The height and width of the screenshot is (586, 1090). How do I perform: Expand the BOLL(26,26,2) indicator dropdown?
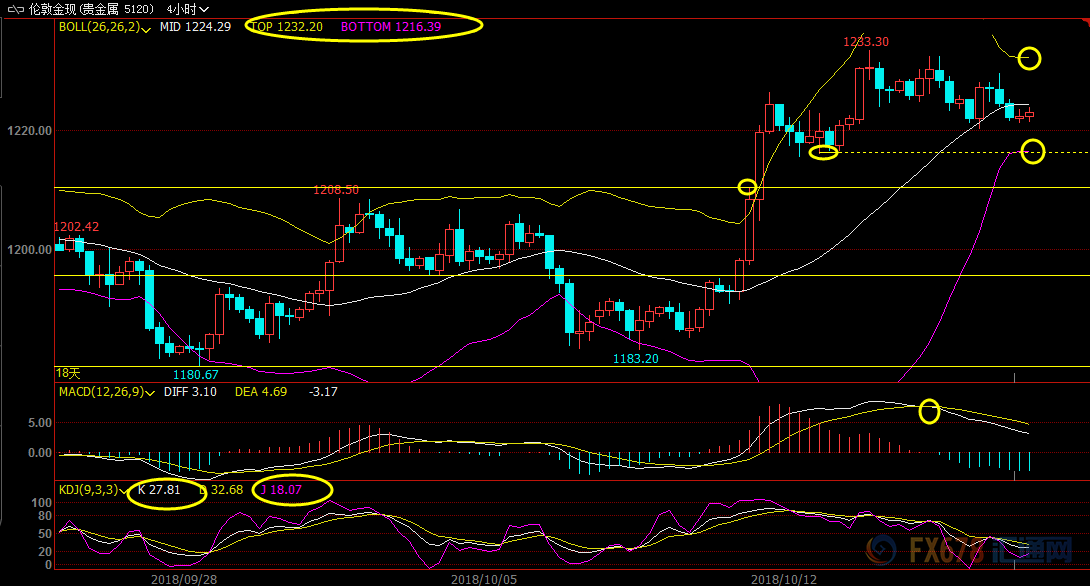pos(147,28)
